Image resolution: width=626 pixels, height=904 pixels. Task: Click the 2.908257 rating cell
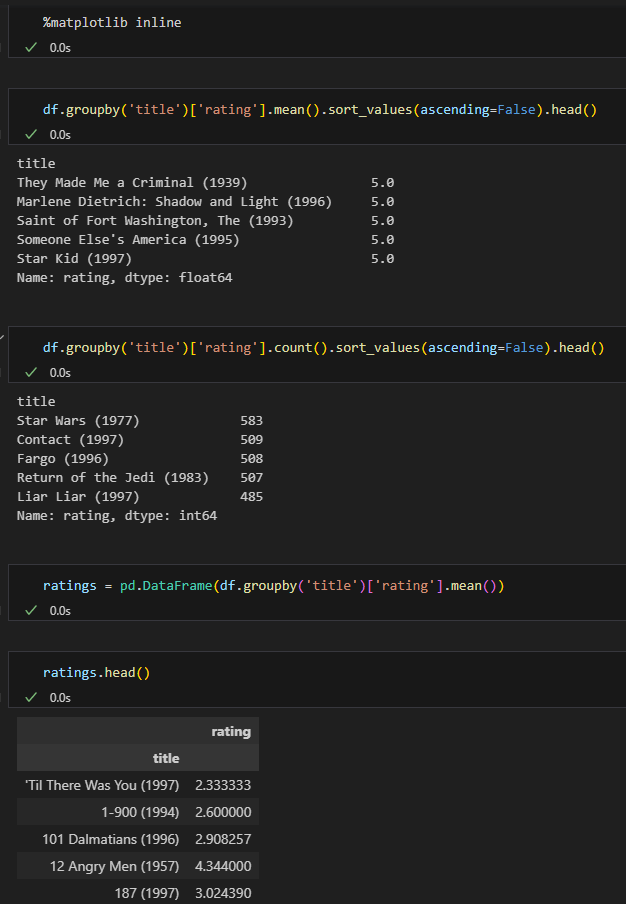[x=223, y=839]
